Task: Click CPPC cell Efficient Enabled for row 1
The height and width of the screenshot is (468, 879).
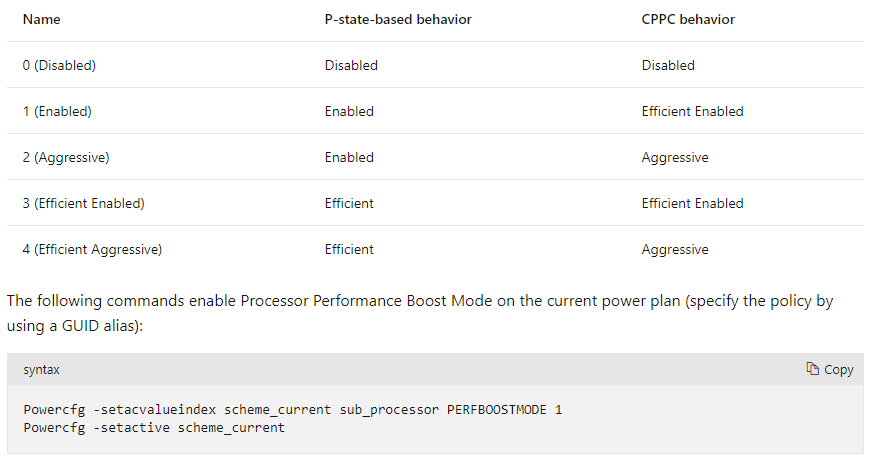Action: pos(692,111)
